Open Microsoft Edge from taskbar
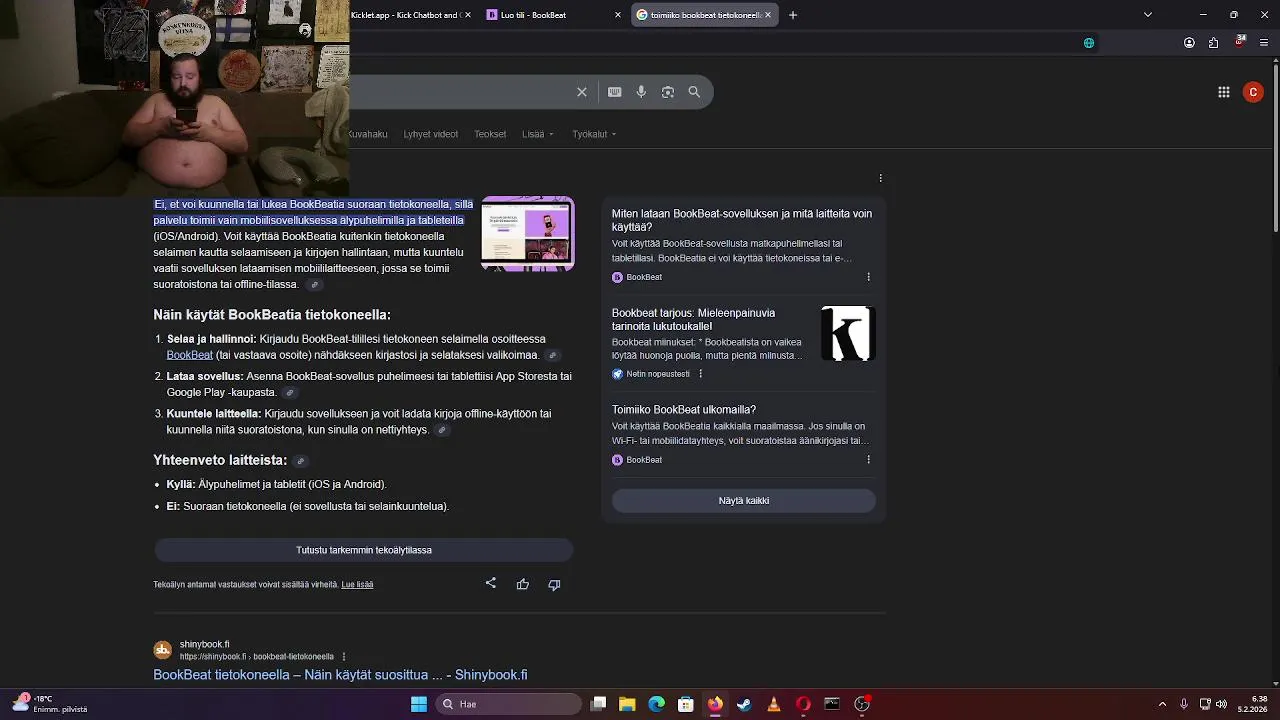 pos(656,704)
